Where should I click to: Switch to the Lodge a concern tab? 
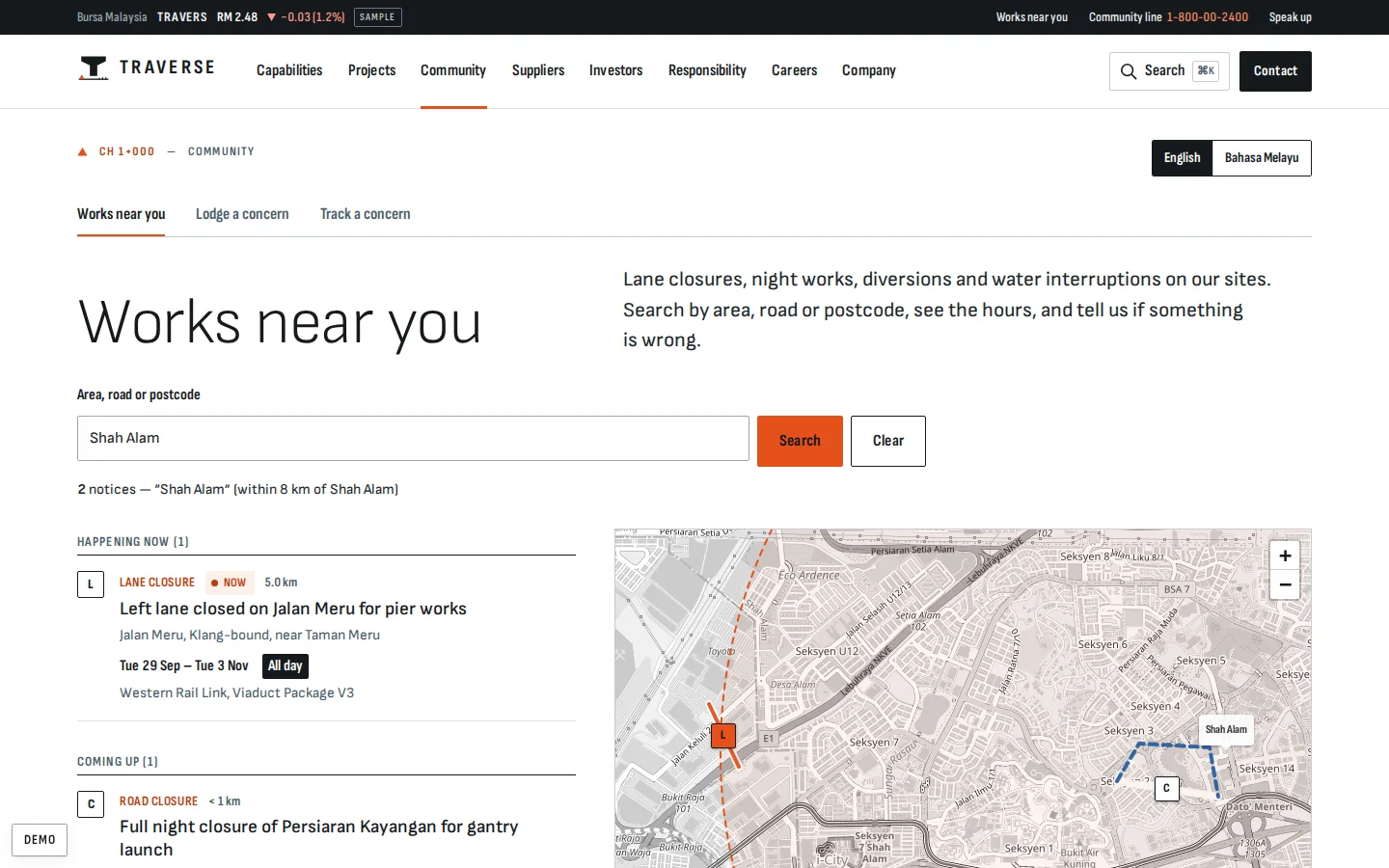pos(242,214)
